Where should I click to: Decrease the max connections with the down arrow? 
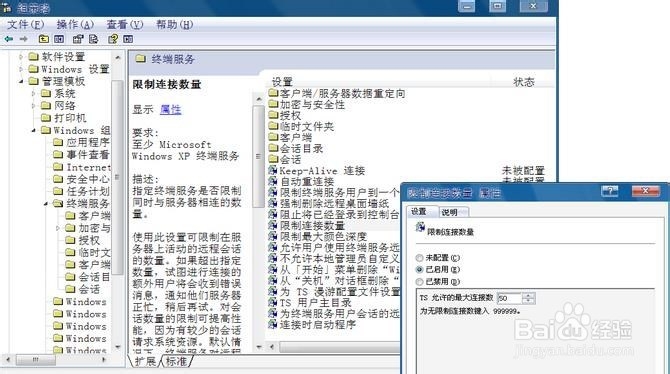(529, 301)
